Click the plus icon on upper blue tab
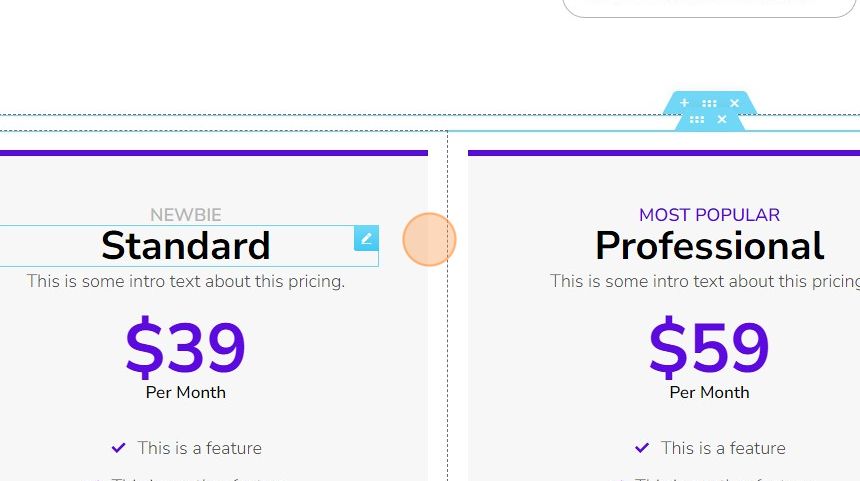Screen dimensions: 860x481 (x=684, y=103)
